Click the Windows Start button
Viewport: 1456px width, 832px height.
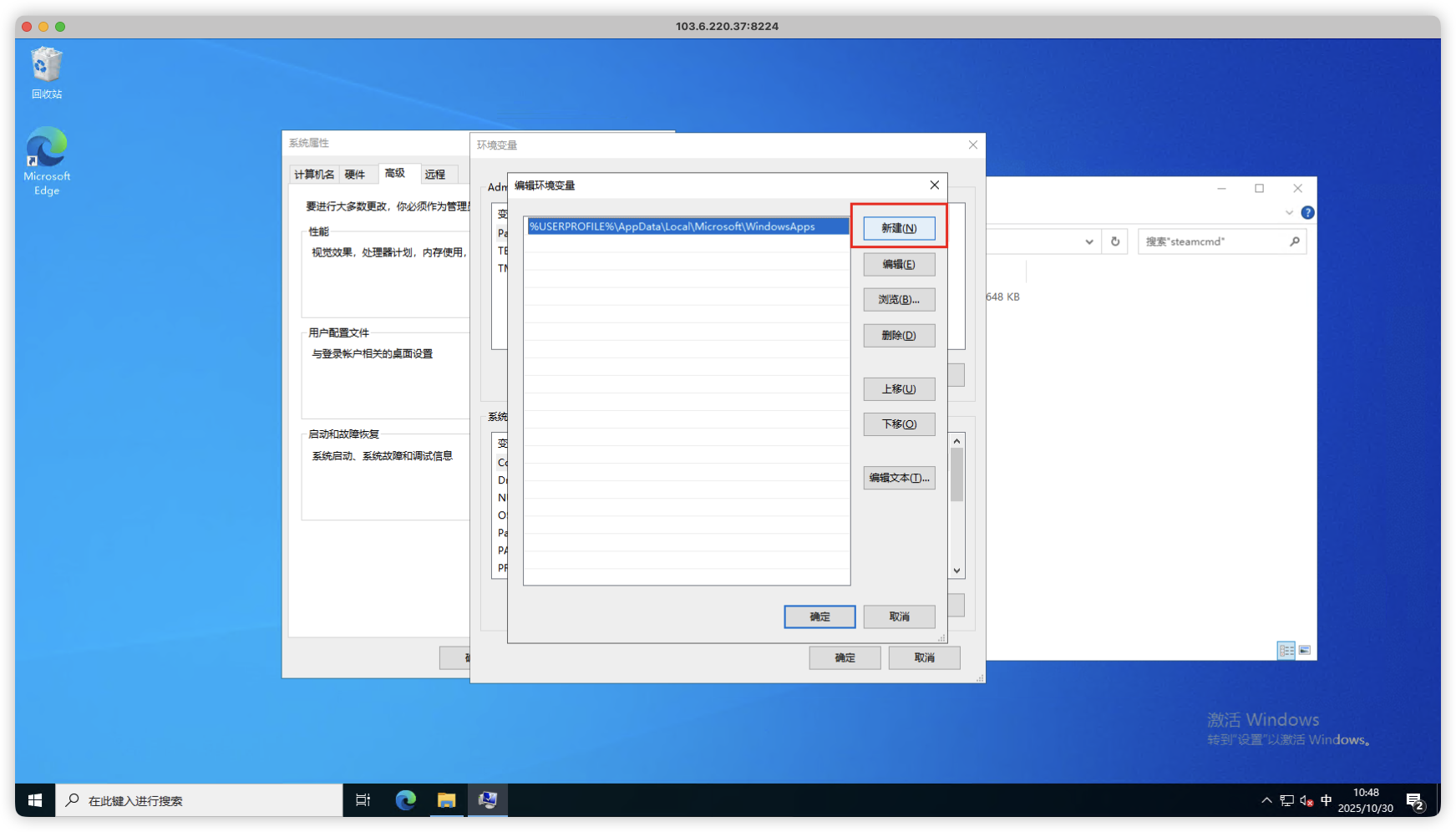pyautogui.click(x=35, y=800)
